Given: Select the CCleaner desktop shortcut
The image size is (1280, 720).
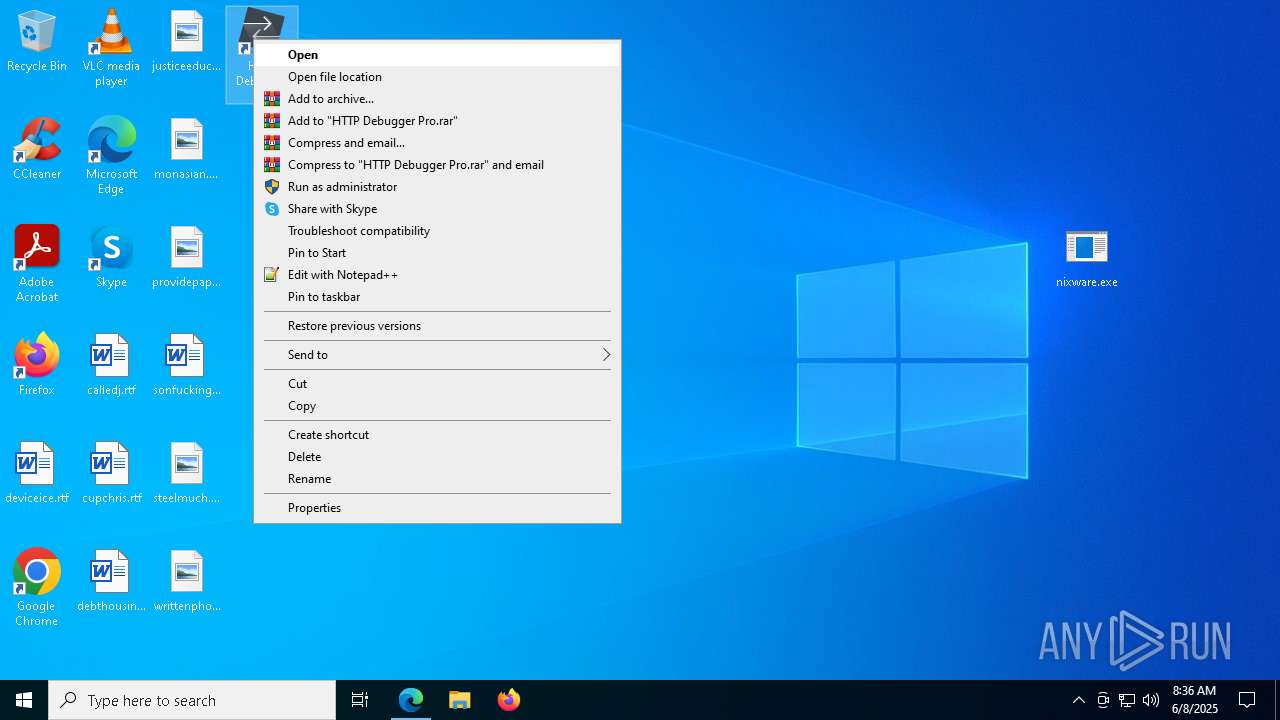Looking at the screenshot, I should 37,150.
